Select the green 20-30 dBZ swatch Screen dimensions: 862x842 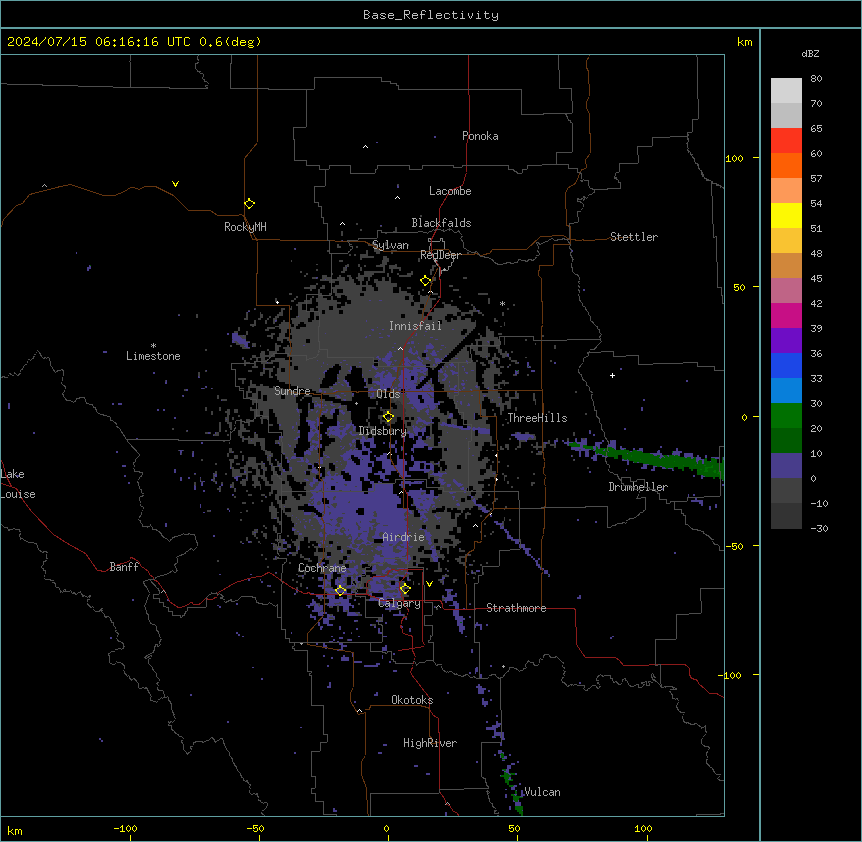[786, 416]
